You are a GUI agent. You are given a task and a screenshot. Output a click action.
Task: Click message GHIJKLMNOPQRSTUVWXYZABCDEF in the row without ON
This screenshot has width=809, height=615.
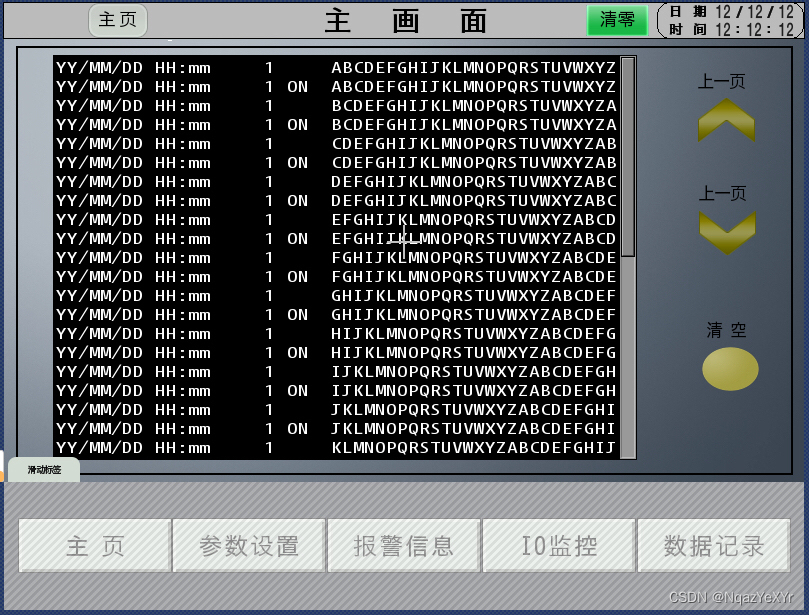click(474, 296)
